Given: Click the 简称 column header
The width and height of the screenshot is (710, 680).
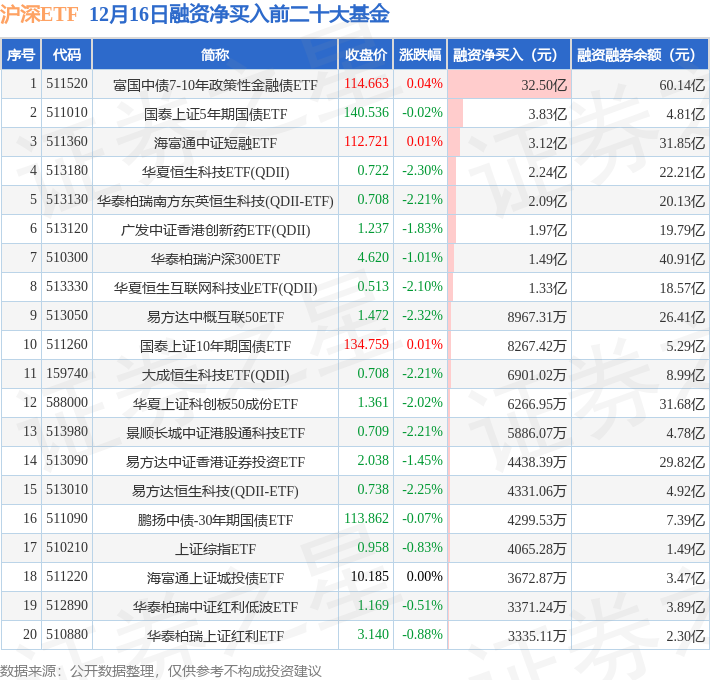Looking at the screenshot, I should [x=215, y=55].
